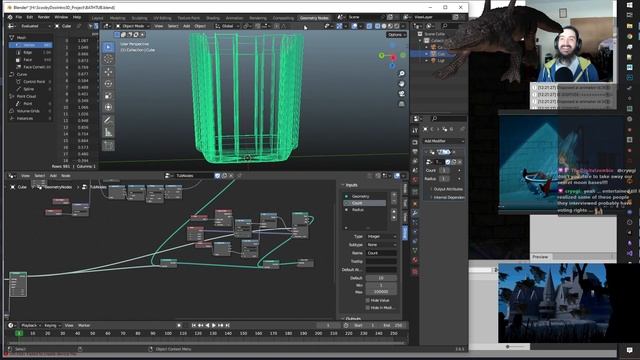Open the Object Mode dropdown
This screenshot has width=640, height=360.
pyautogui.click(x=132, y=26)
